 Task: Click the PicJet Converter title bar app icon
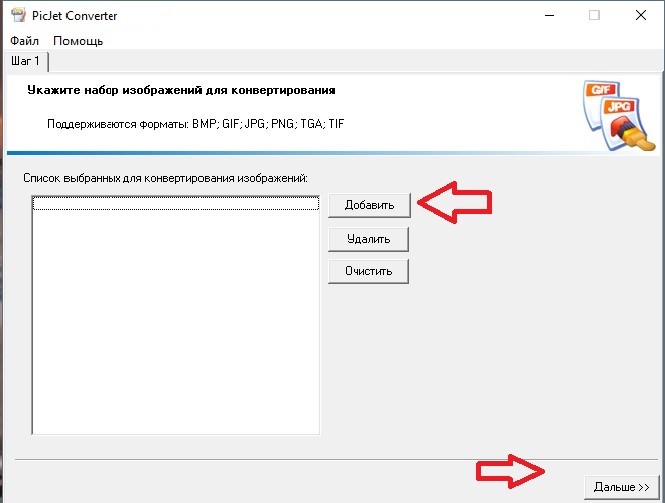(17, 15)
